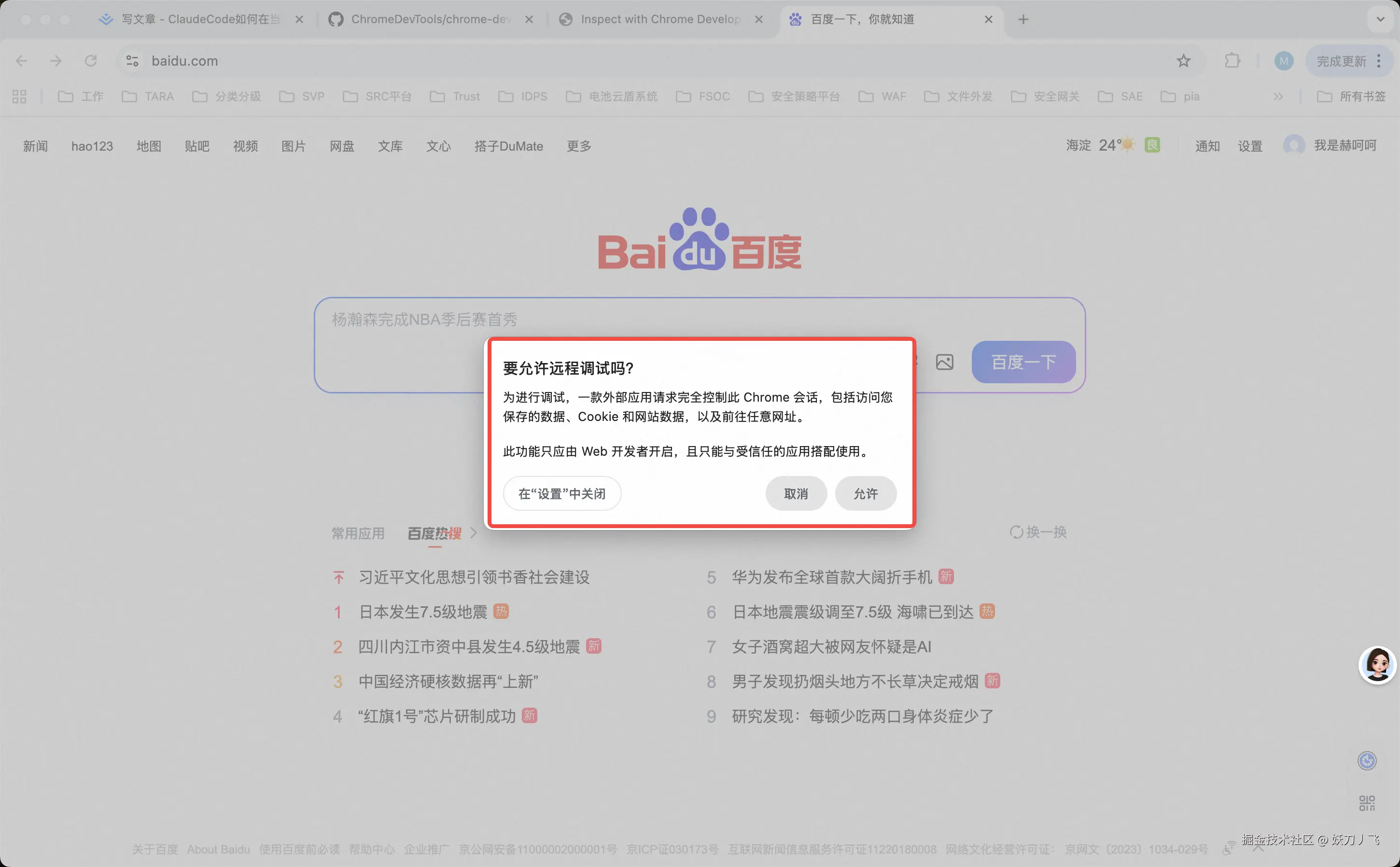Open the extensions puzzle icon
The width and height of the screenshot is (1400, 867).
pos(1232,61)
